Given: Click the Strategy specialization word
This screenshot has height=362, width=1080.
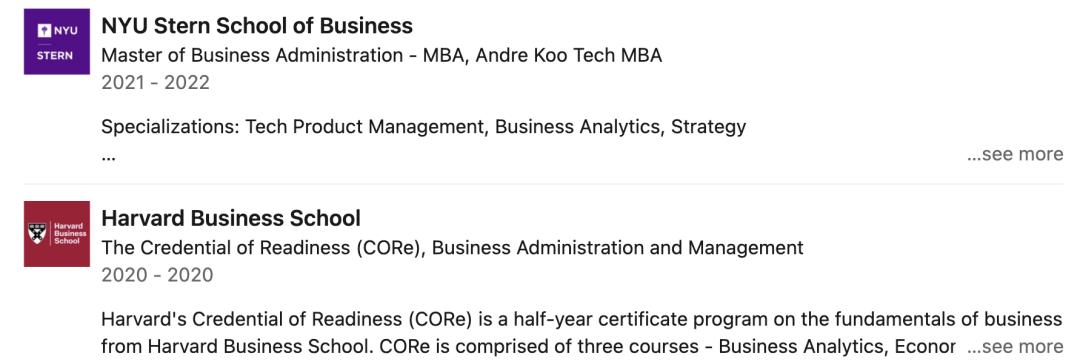Looking at the screenshot, I should pos(709,127).
